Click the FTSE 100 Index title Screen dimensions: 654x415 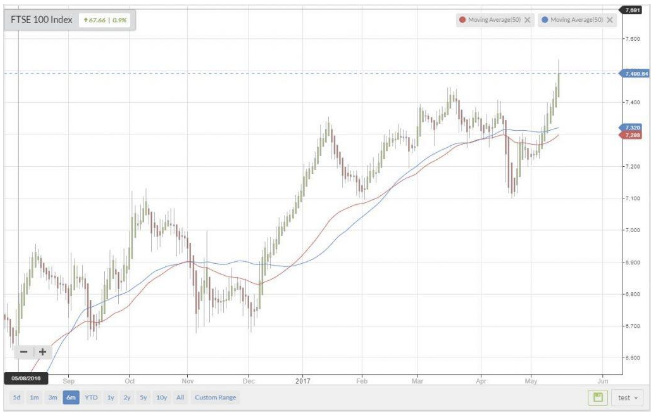pos(41,20)
